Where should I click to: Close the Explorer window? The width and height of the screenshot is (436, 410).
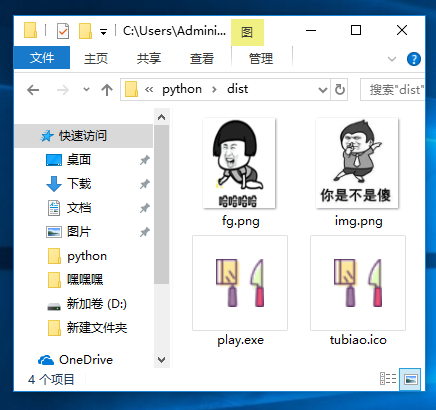coord(402,30)
